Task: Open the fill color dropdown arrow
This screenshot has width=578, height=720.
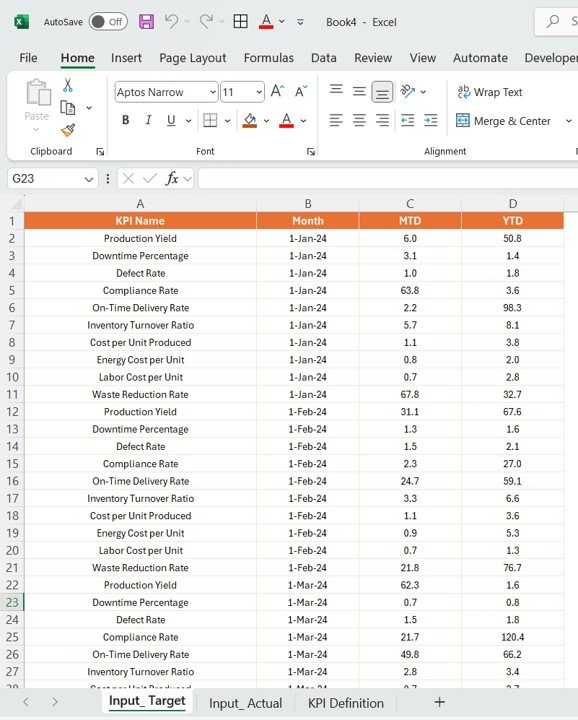Action: [266, 121]
